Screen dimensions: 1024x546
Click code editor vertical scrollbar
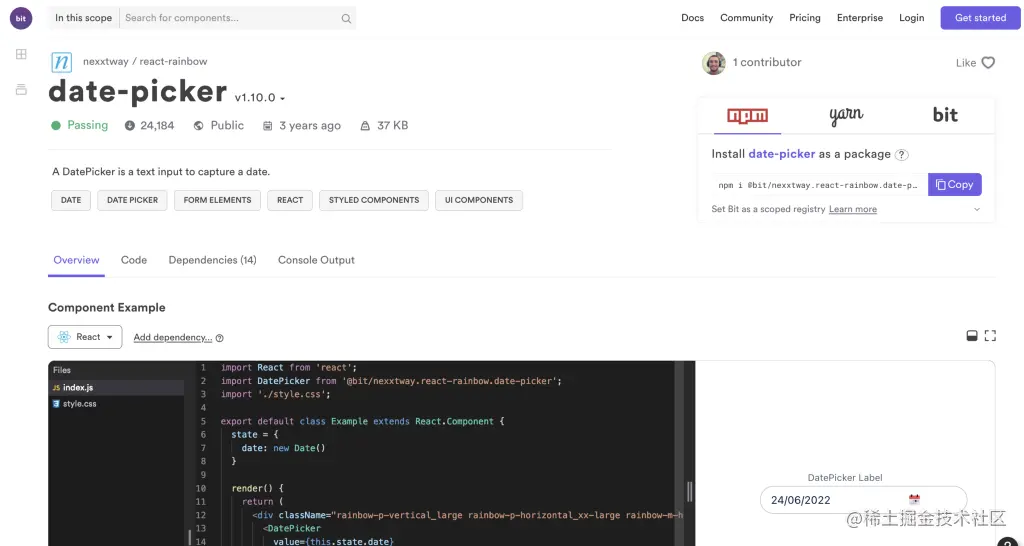point(679,453)
